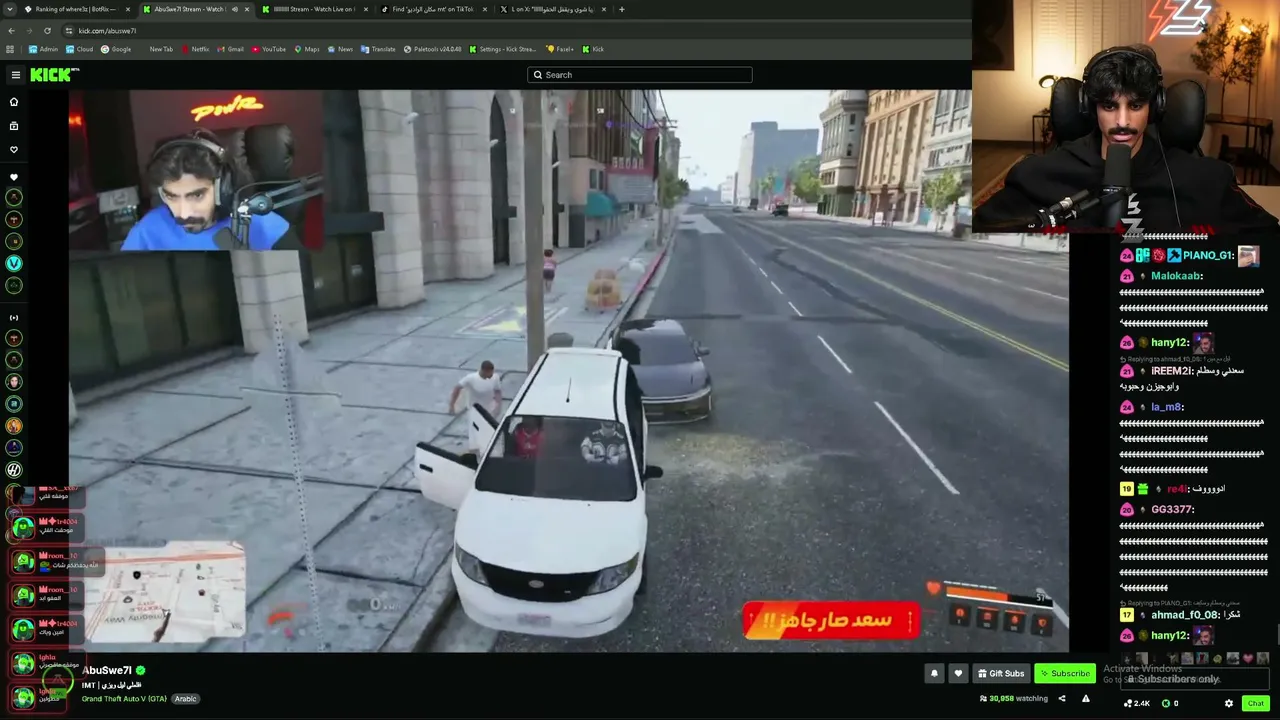Open the Cloud bookmark

pos(79,49)
